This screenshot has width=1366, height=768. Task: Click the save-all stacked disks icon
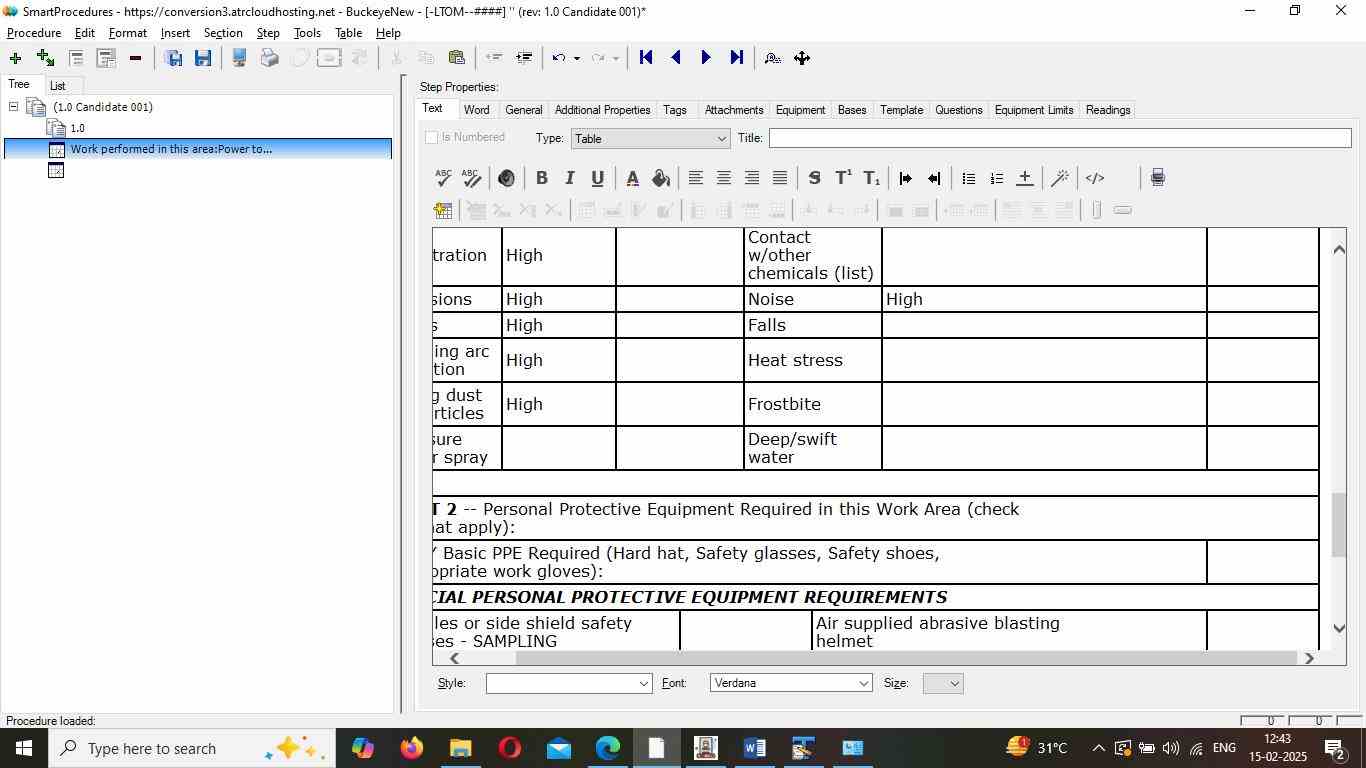(x=173, y=58)
